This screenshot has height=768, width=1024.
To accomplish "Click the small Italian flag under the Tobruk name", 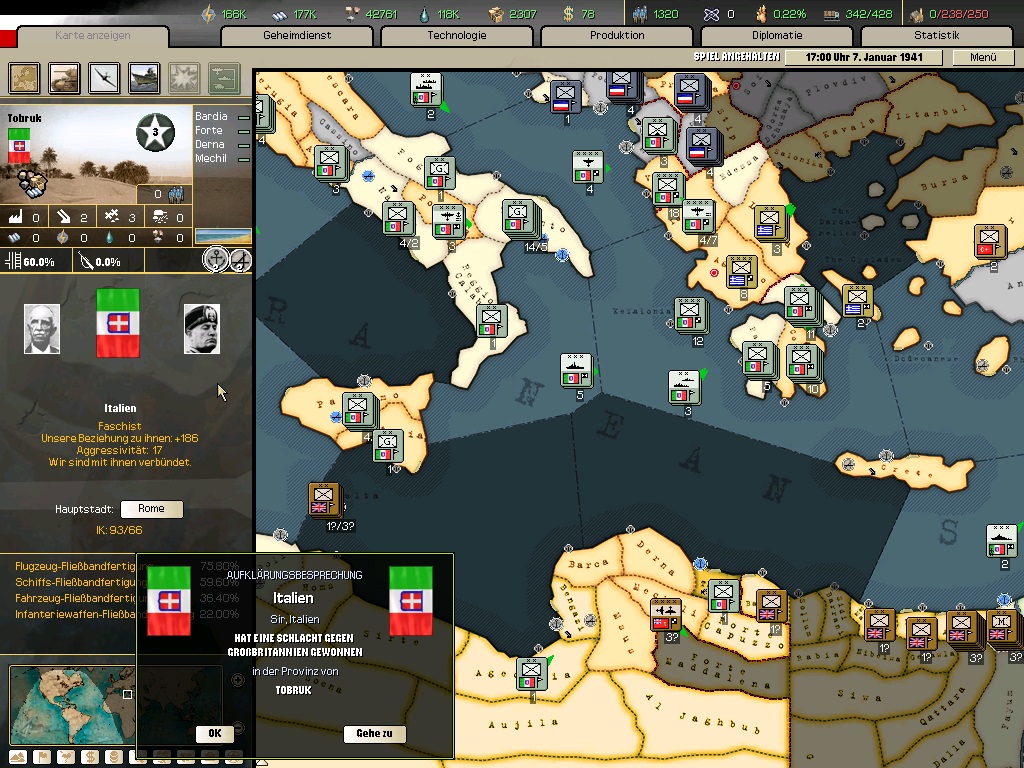I will tap(20, 150).
